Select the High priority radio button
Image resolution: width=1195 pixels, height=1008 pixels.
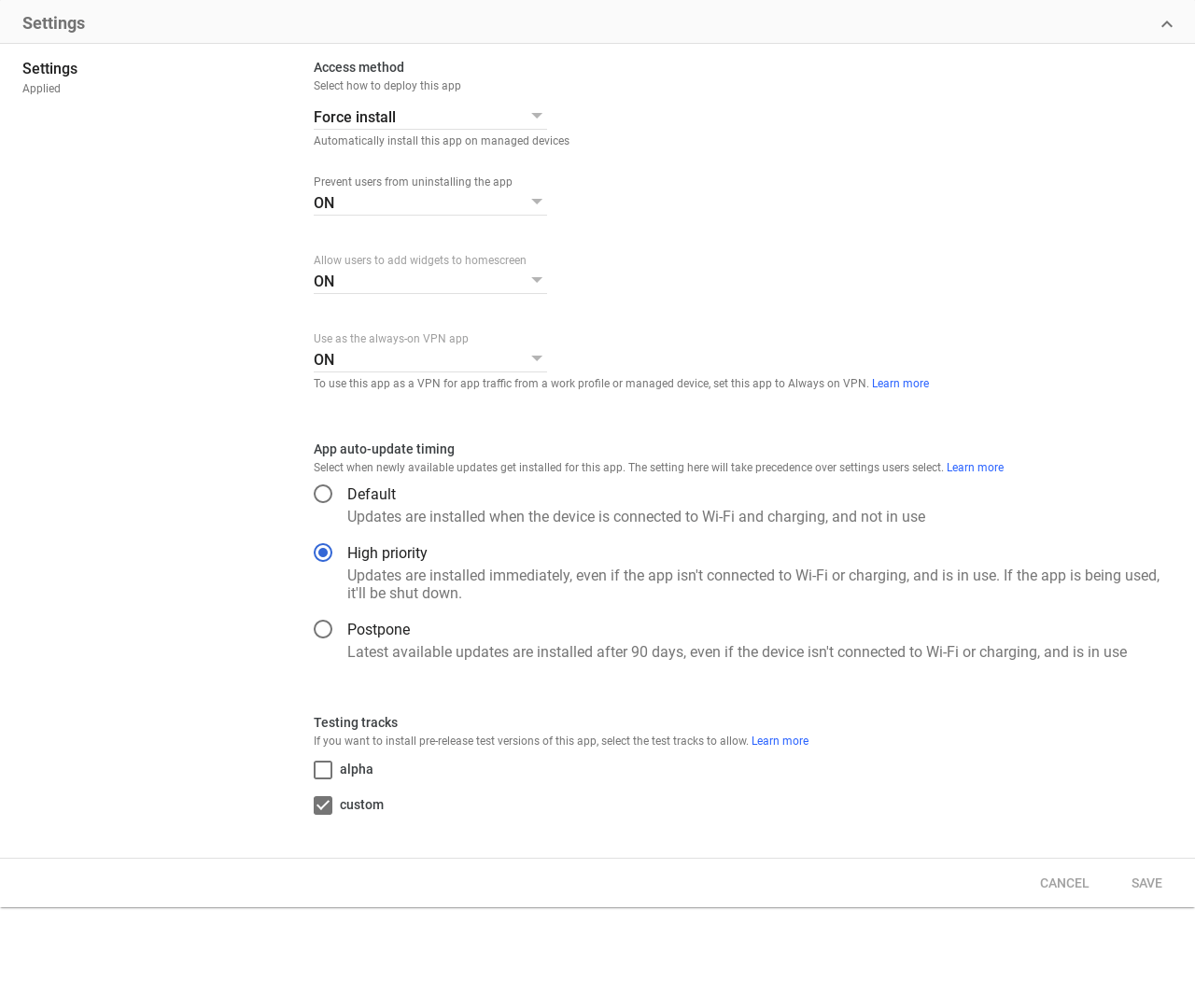tap(323, 553)
